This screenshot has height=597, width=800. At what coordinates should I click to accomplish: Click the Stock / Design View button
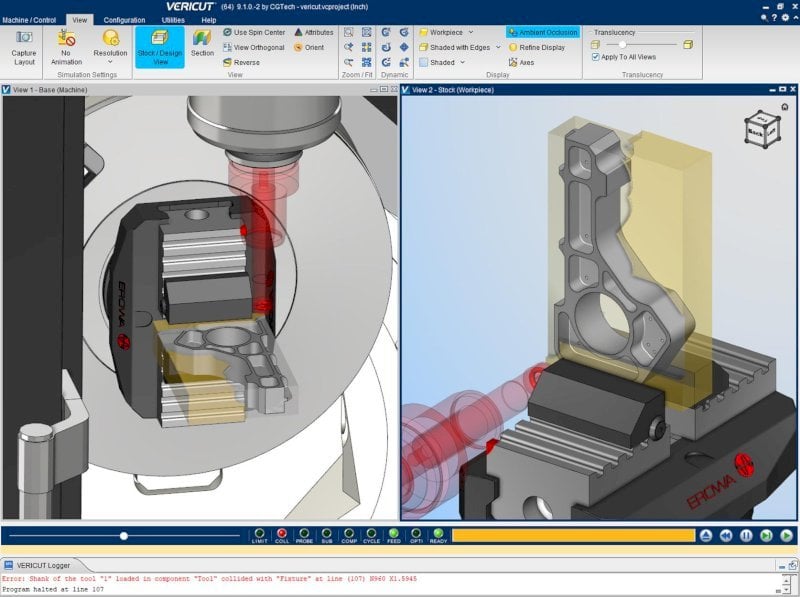click(x=160, y=47)
